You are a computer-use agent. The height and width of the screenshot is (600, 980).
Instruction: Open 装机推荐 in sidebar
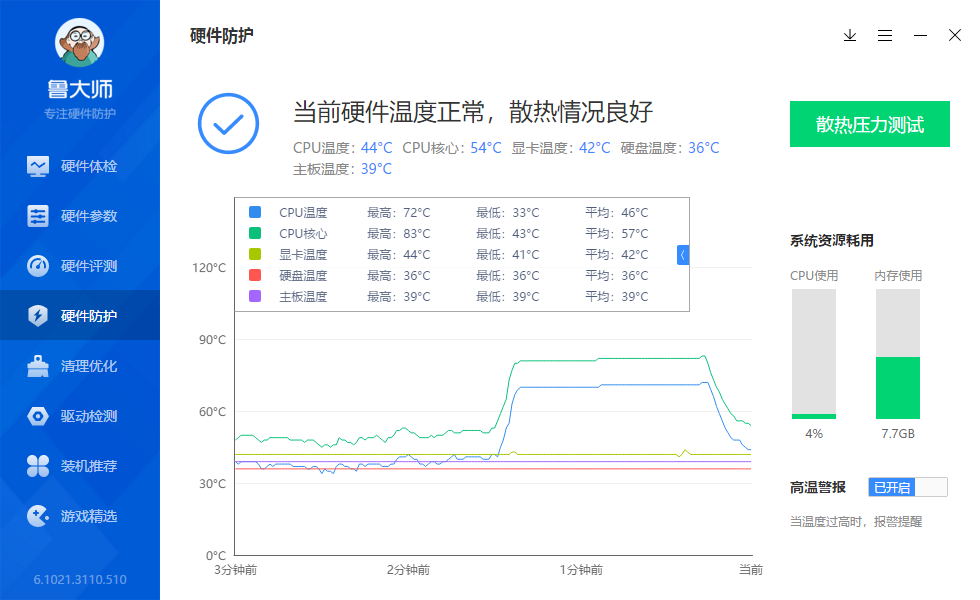[80, 466]
